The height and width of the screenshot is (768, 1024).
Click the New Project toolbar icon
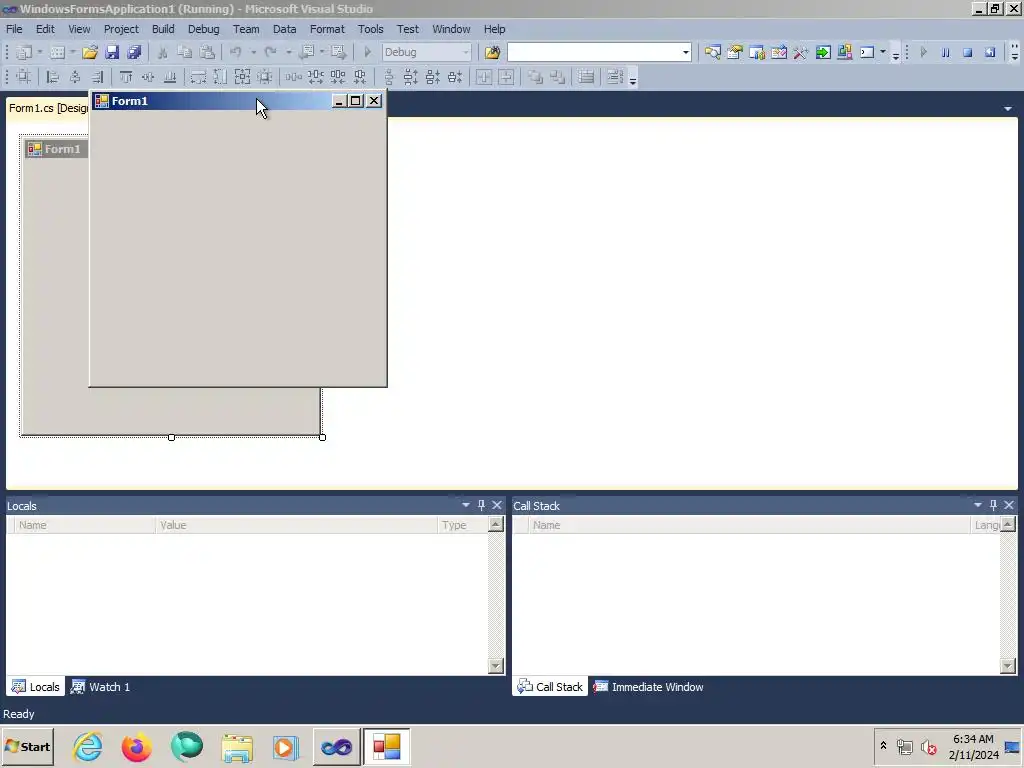click(24, 52)
